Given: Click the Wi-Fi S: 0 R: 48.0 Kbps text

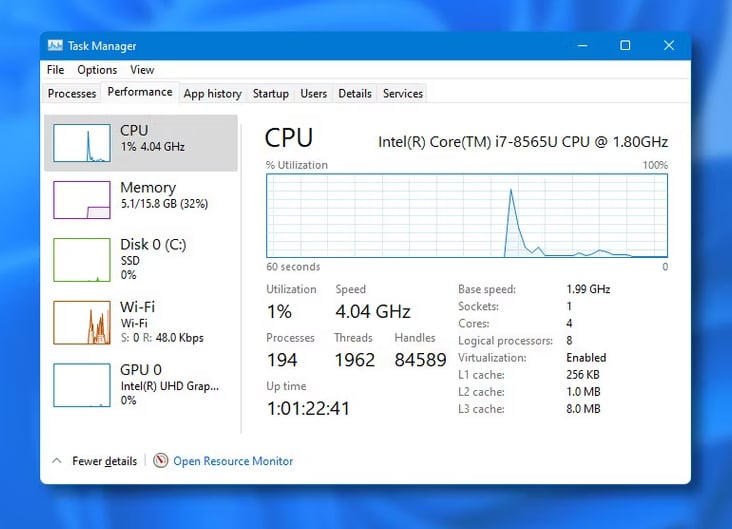Looking at the screenshot, I should (162, 338).
